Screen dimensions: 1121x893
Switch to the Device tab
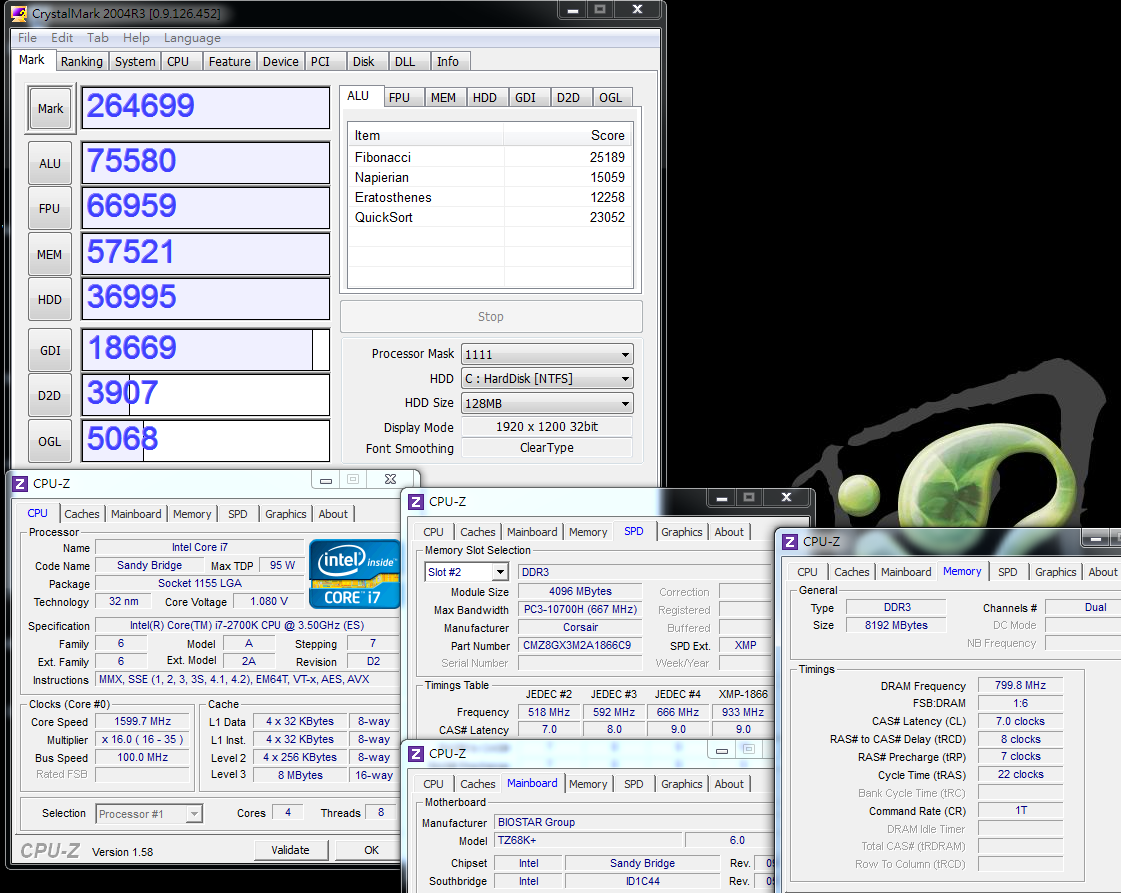(x=280, y=61)
